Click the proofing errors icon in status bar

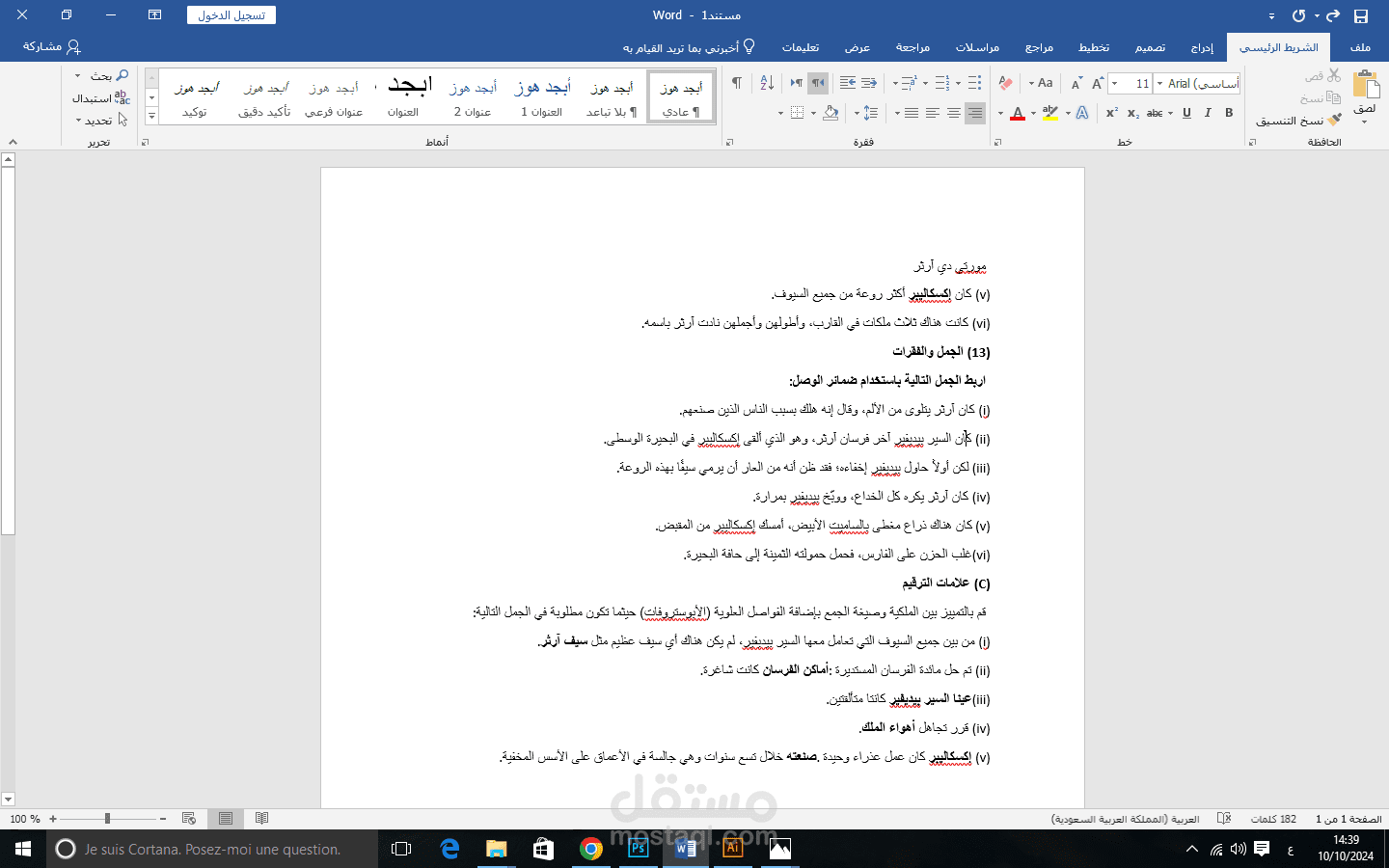[x=1224, y=819]
